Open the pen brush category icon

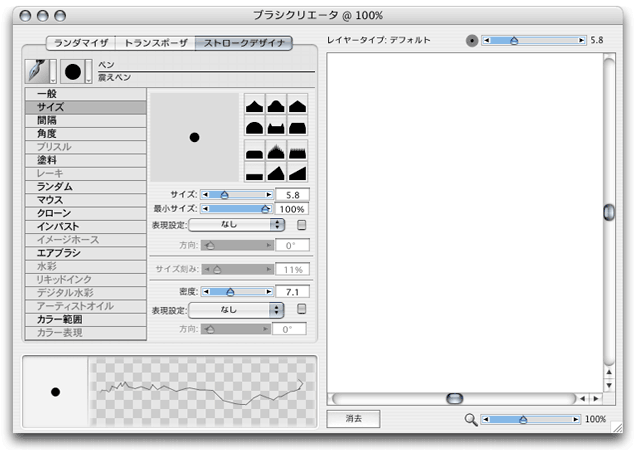click(x=37, y=71)
